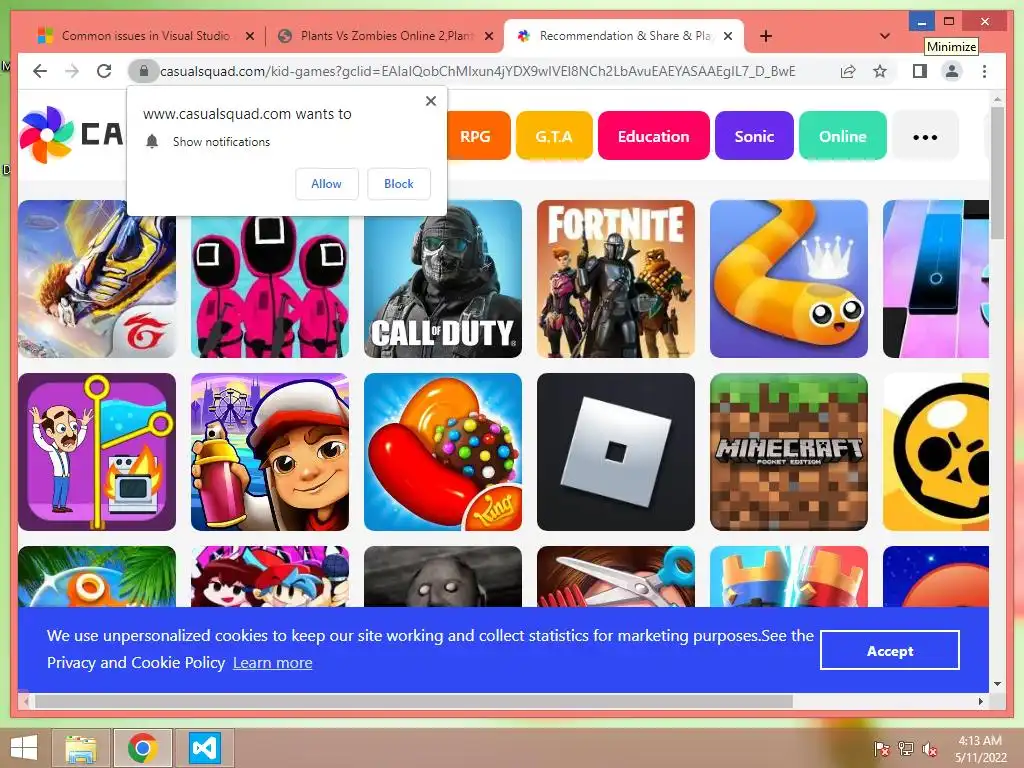1024x768 pixels.
Task: Click the forward navigation arrow
Action: 72,71
